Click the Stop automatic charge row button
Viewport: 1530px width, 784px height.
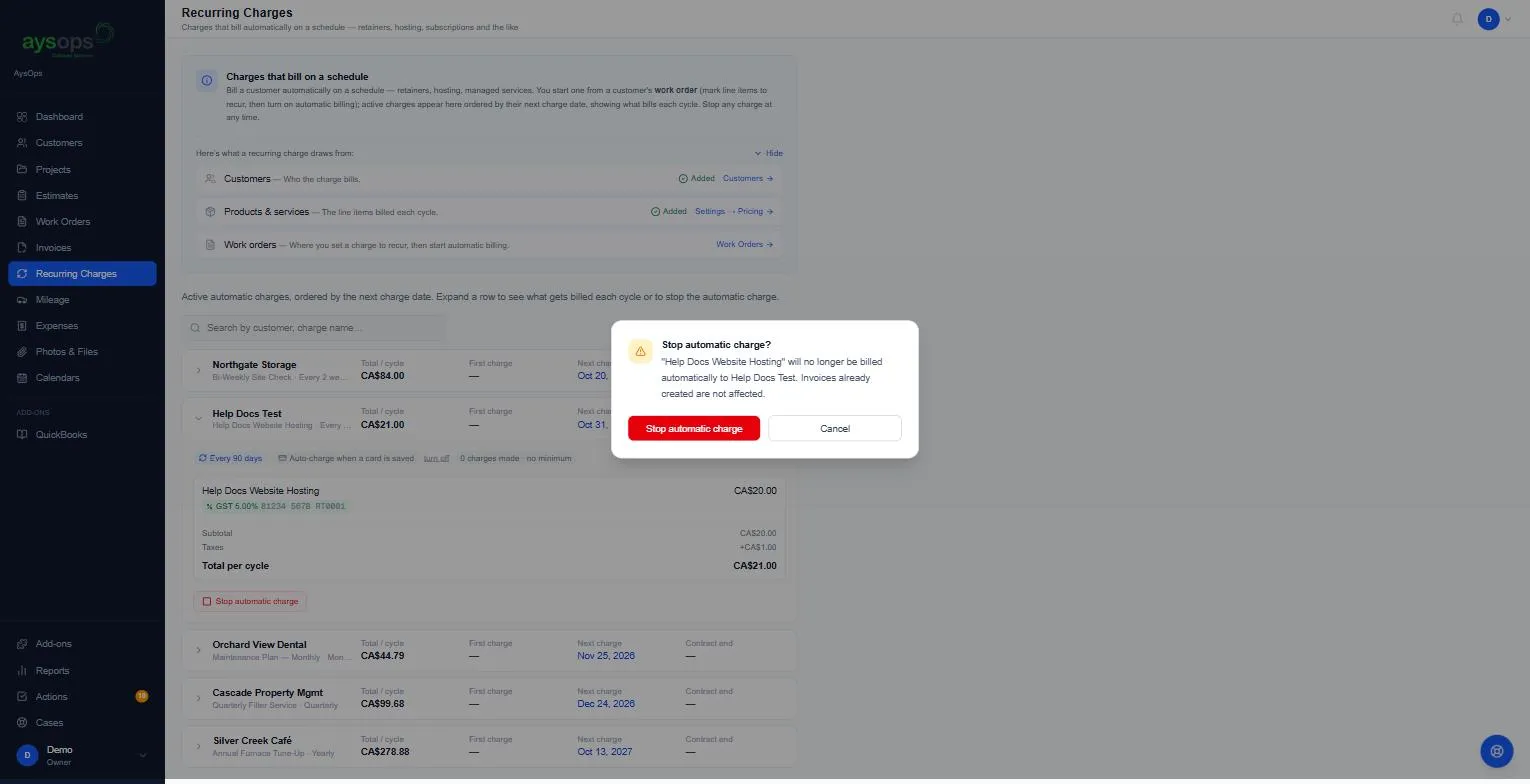[x=250, y=601]
